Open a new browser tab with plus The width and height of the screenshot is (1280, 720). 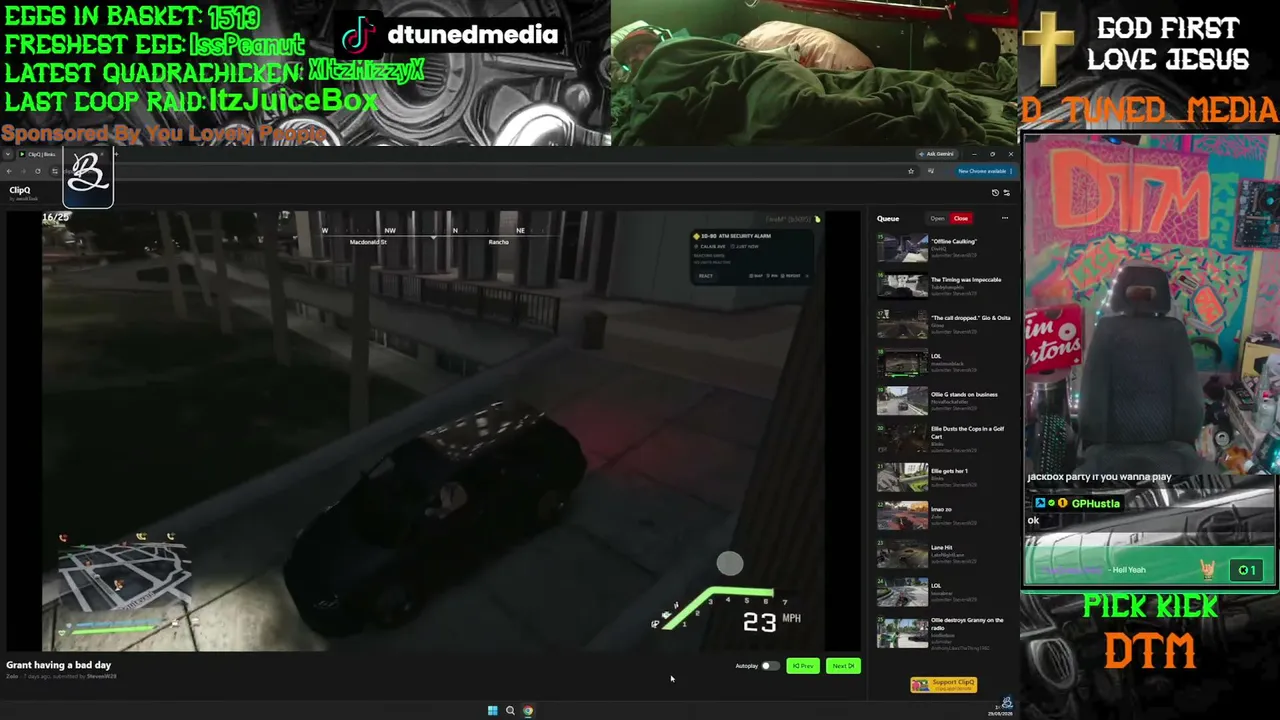coord(115,154)
